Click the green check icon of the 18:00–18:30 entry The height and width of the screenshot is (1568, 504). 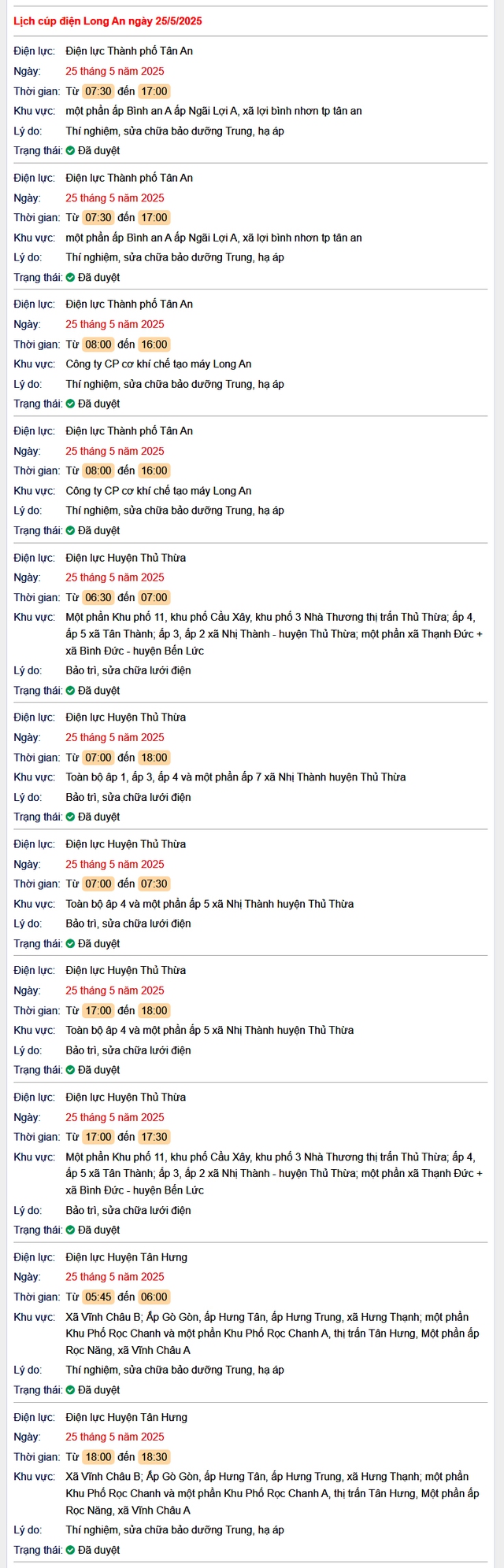(x=70, y=1550)
